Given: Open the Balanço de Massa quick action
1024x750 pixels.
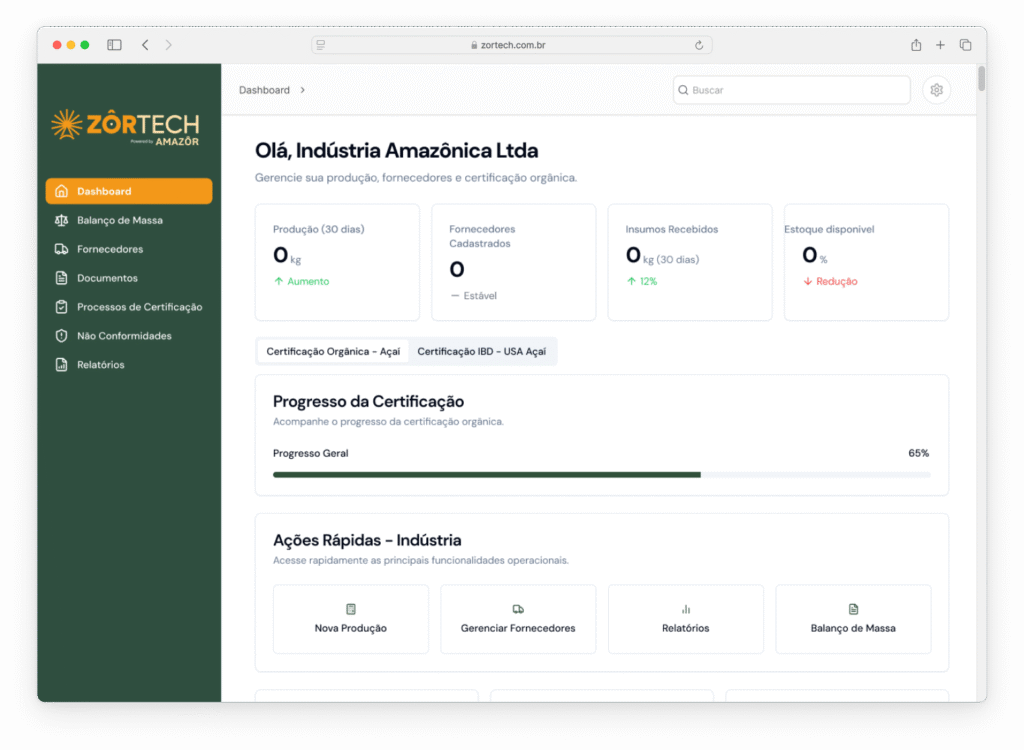Looking at the screenshot, I should click(x=853, y=619).
